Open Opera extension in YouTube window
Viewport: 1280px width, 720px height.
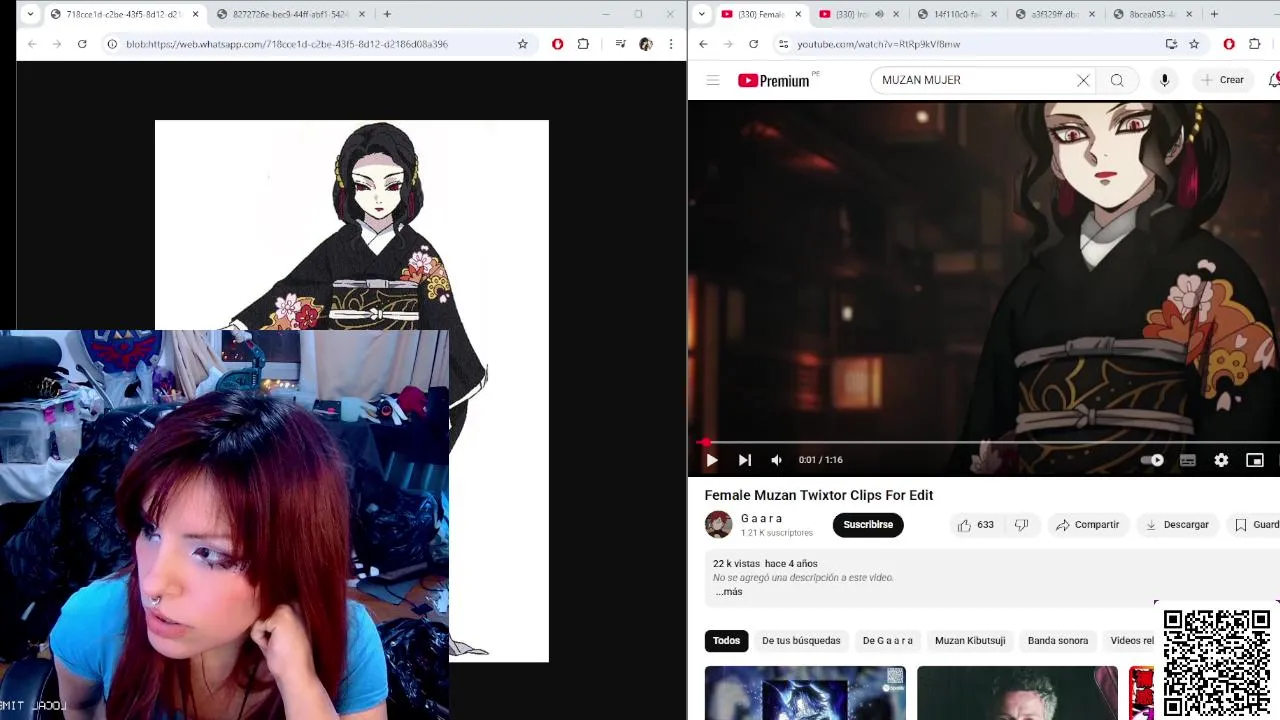[x=1229, y=44]
